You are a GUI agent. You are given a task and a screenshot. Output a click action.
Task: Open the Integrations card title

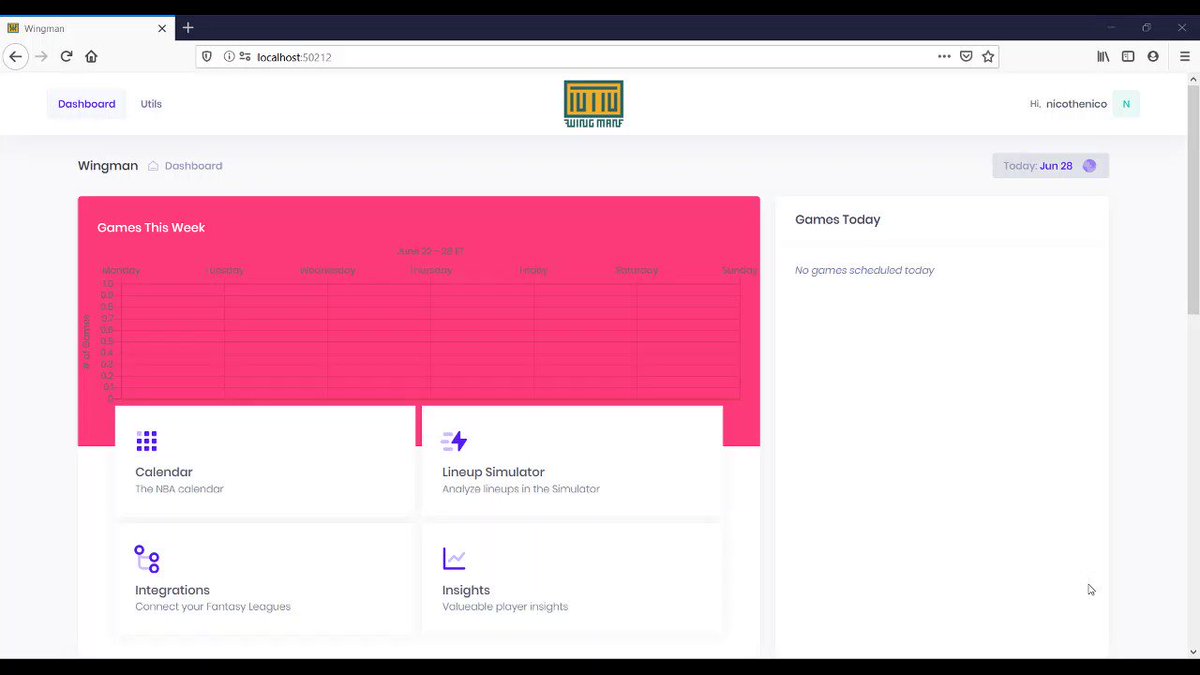point(172,590)
